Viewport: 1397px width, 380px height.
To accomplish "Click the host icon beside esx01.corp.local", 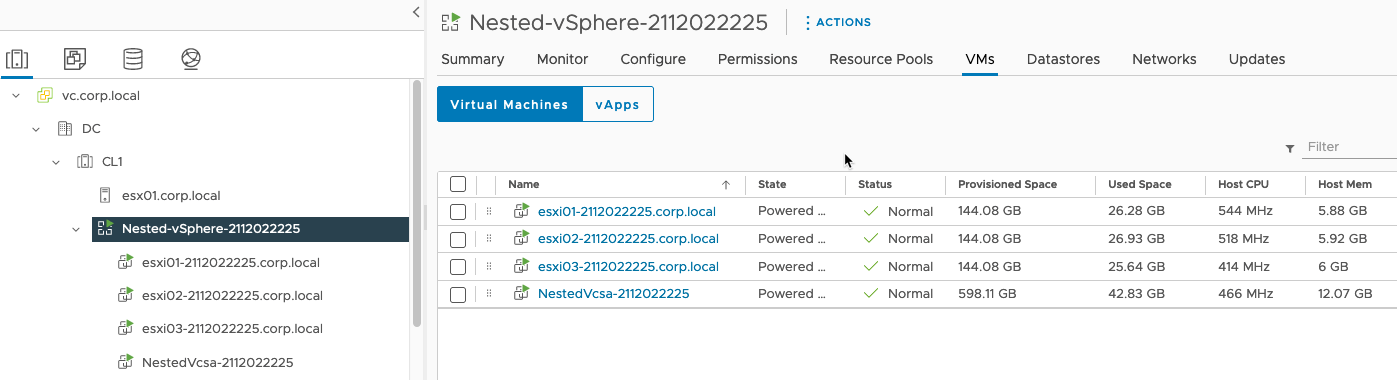I will (x=105, y=195).
